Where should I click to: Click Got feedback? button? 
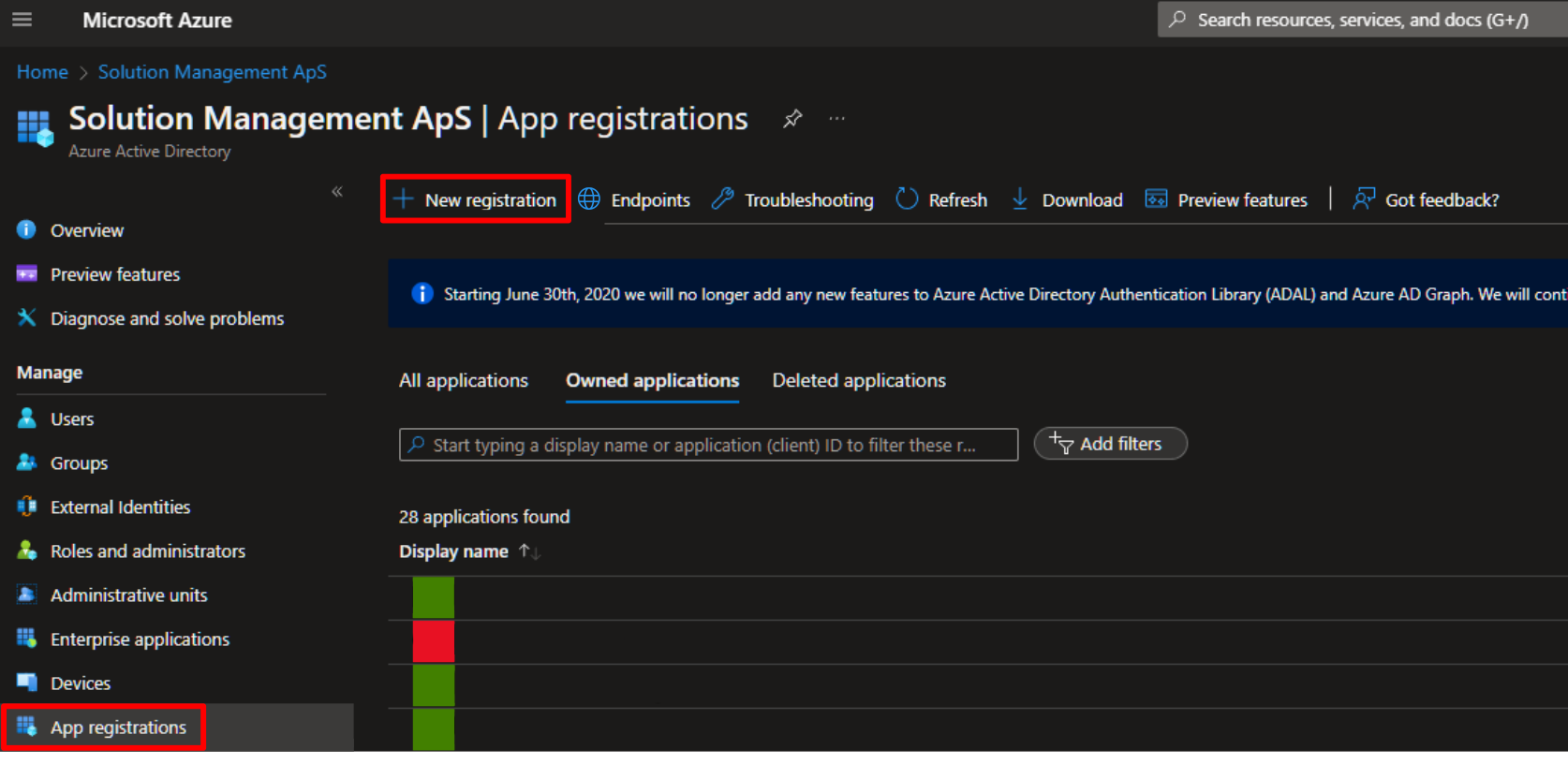(x=1426, y=199)
